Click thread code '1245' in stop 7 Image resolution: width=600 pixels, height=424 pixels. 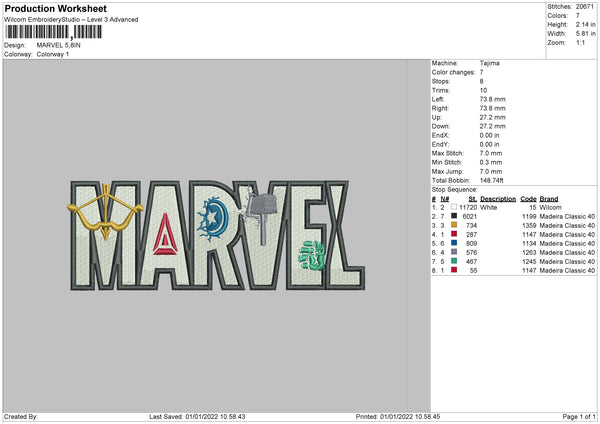coord(529,261)
